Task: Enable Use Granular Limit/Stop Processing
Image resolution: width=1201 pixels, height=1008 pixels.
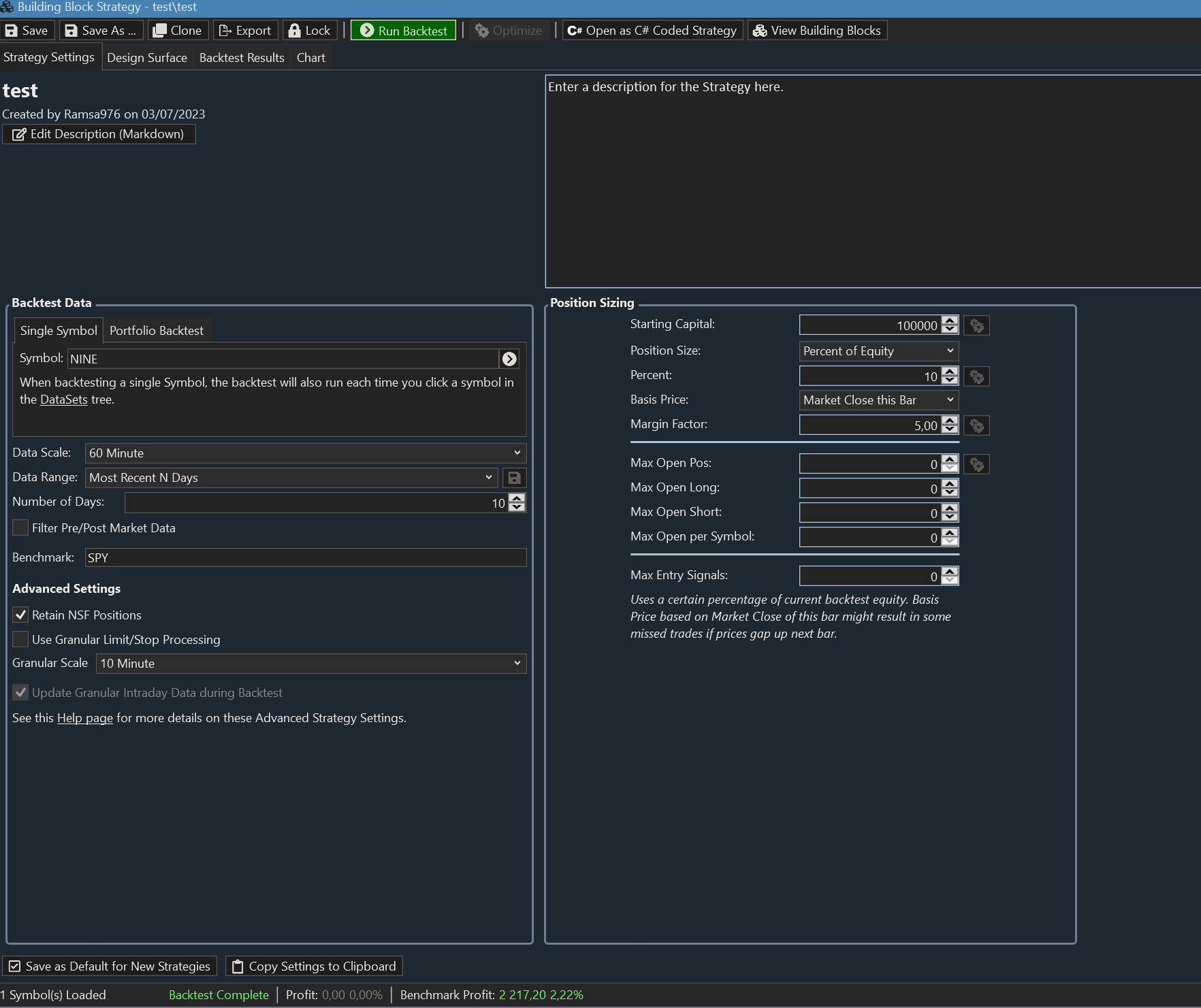Action: click(x=21, y=640)
